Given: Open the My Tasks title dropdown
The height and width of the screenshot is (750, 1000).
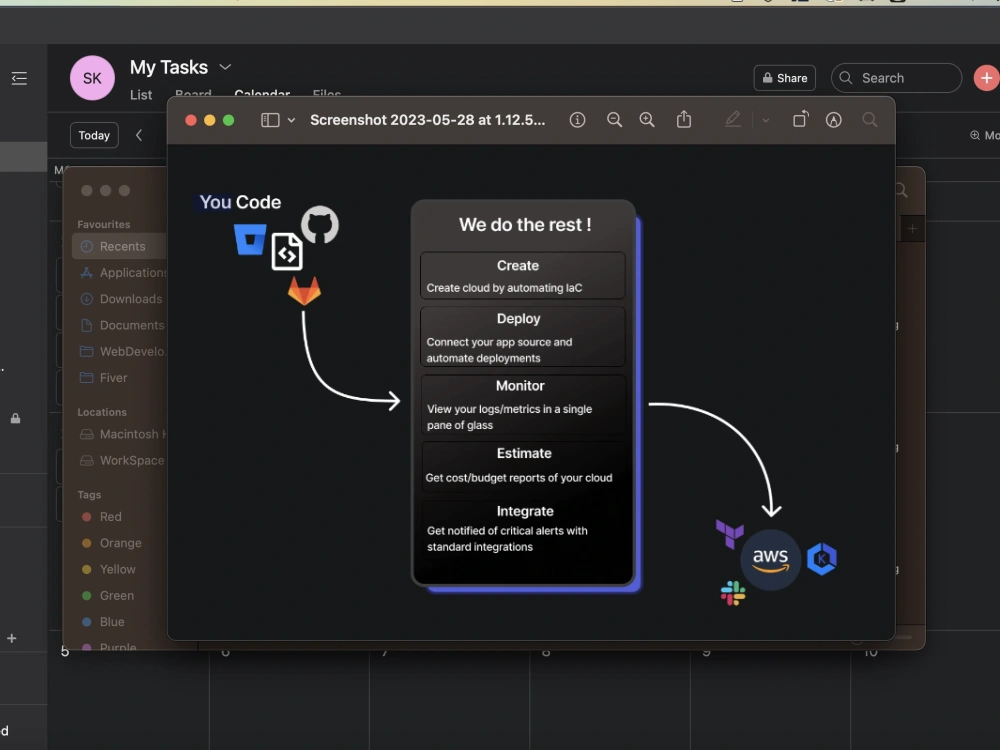Looking at the screenshot, I should (x=225, y=67).
